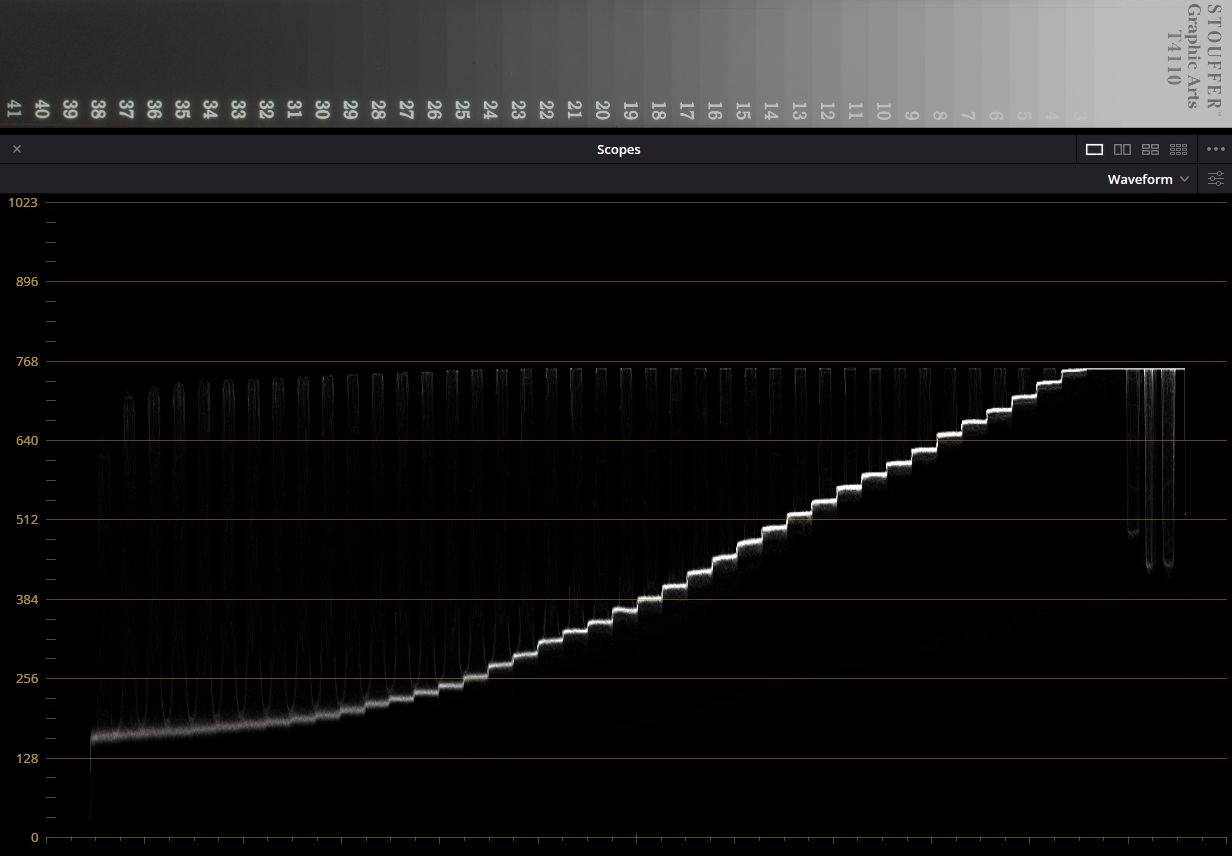Click step number 30 on the wedge
The width and height of the screenshot is (1232, 856).
pos(322,110)
